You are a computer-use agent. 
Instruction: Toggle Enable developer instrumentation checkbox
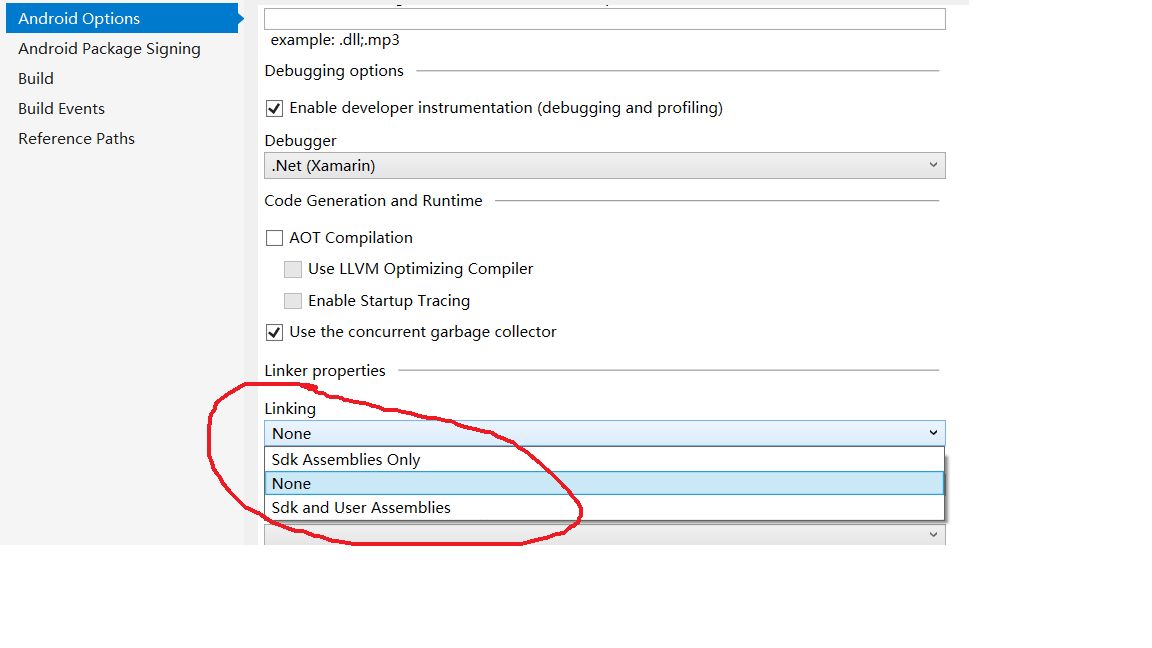(x=274, y=109)
